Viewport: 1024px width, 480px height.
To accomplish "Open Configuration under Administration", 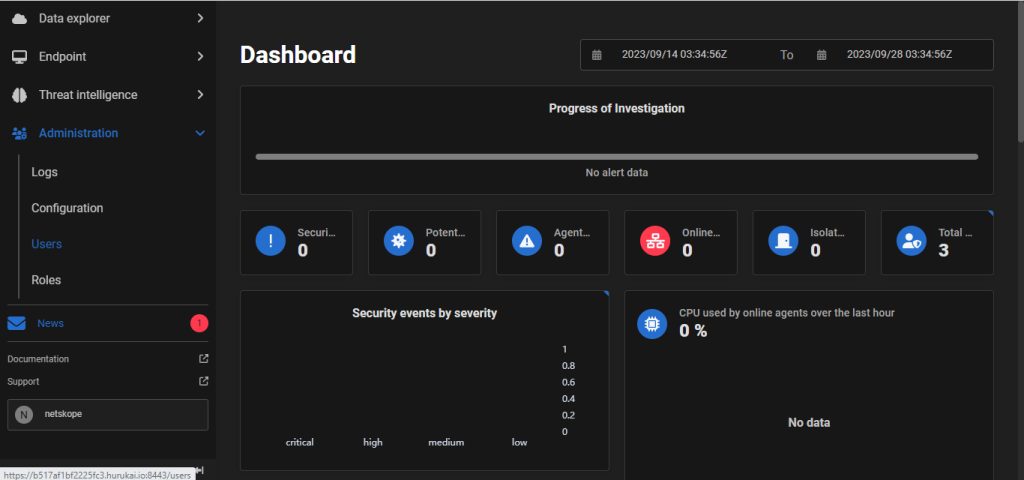I will 67,208.
